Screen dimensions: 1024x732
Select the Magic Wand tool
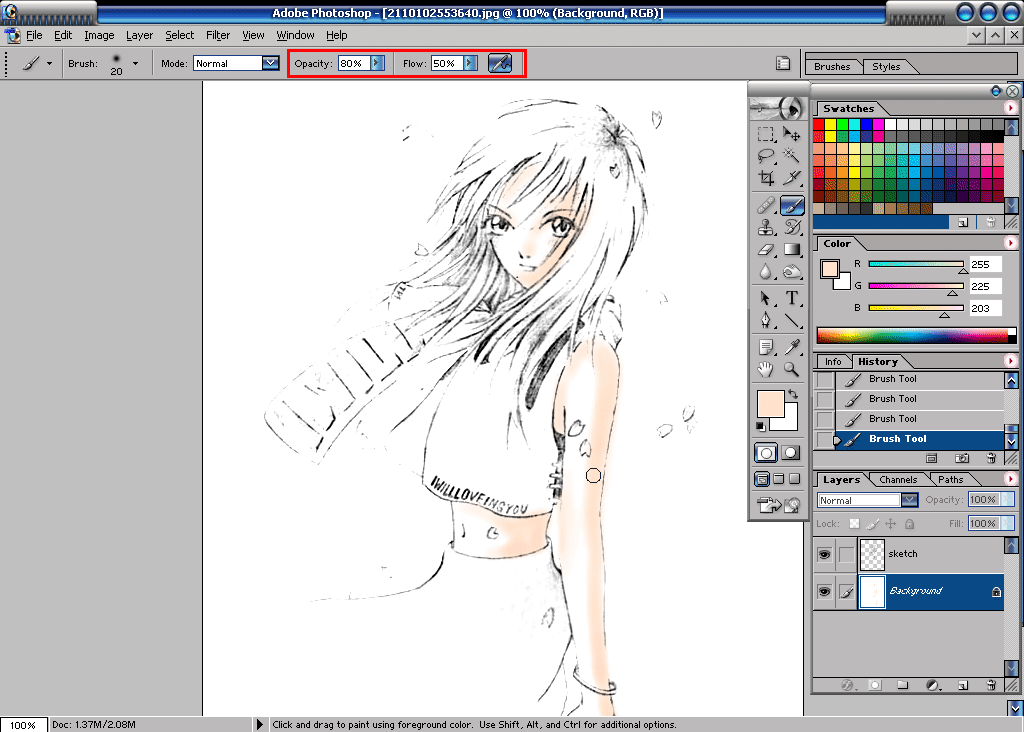point(792,155)
